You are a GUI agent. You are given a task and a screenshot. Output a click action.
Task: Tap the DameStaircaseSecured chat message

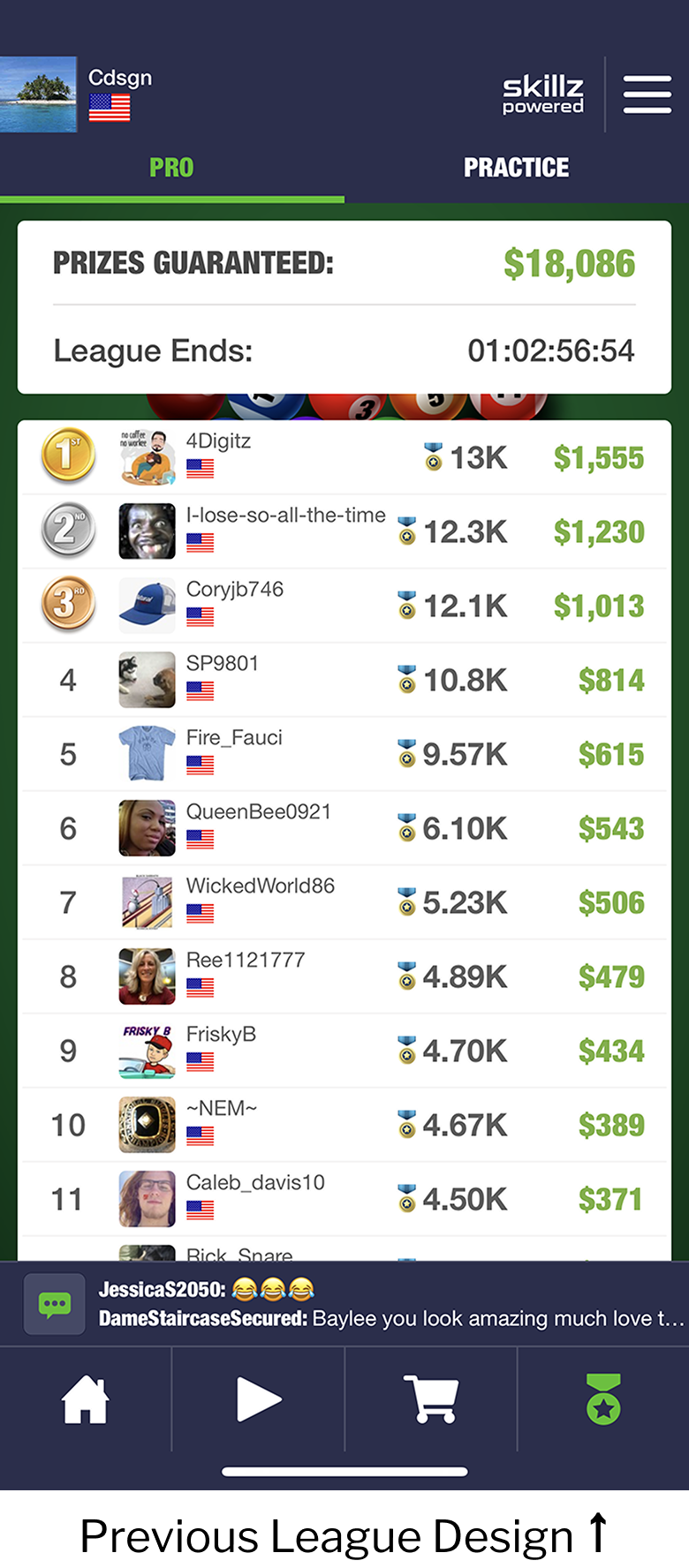coord(390,1318)
